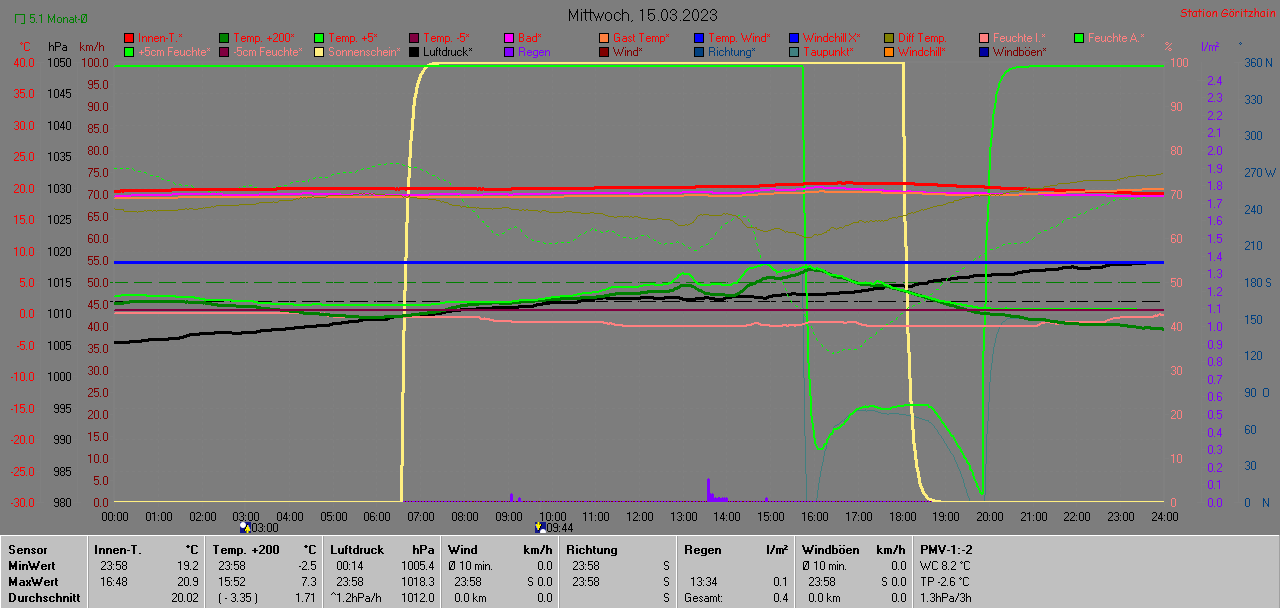Select the bright green Temp. +5* swatch
This screenshot has width=1280, height=608.
[x=319, y=38]
